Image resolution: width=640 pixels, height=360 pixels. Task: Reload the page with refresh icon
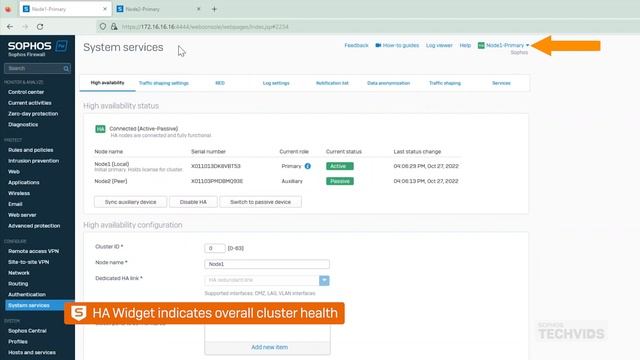click(40, 27)
